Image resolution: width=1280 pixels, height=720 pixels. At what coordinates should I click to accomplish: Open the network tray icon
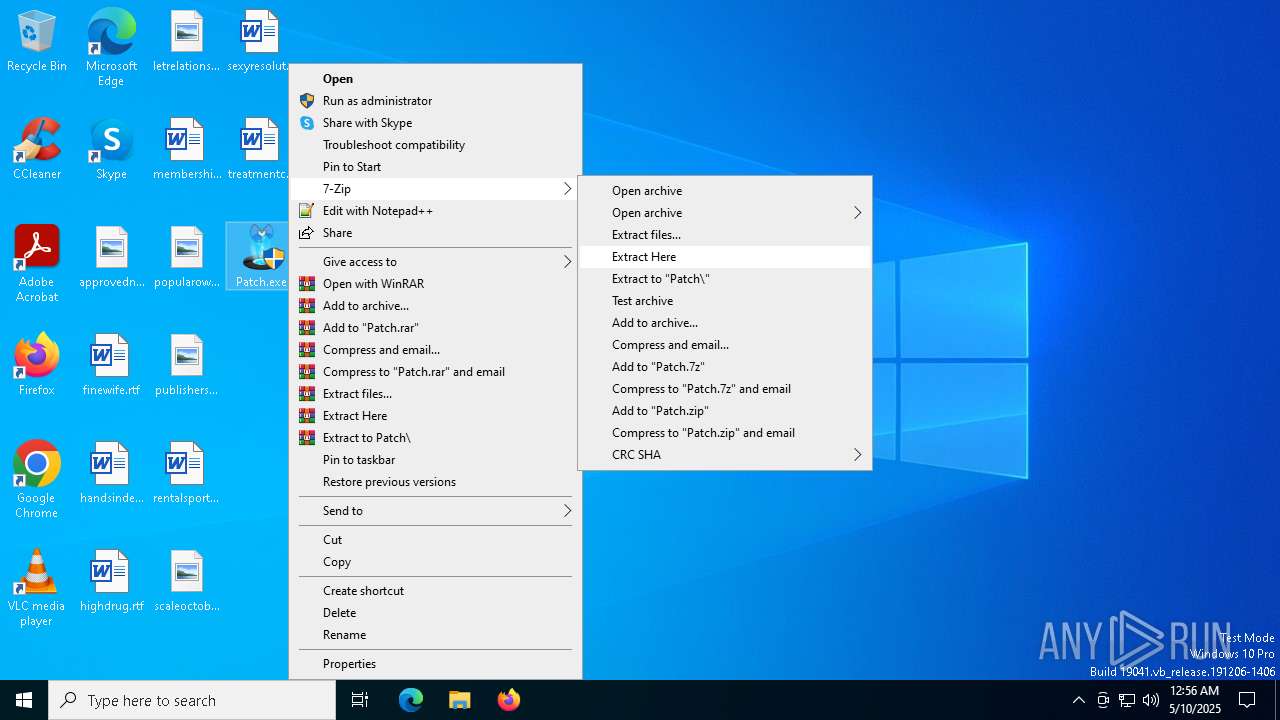tap(1127, 700)
